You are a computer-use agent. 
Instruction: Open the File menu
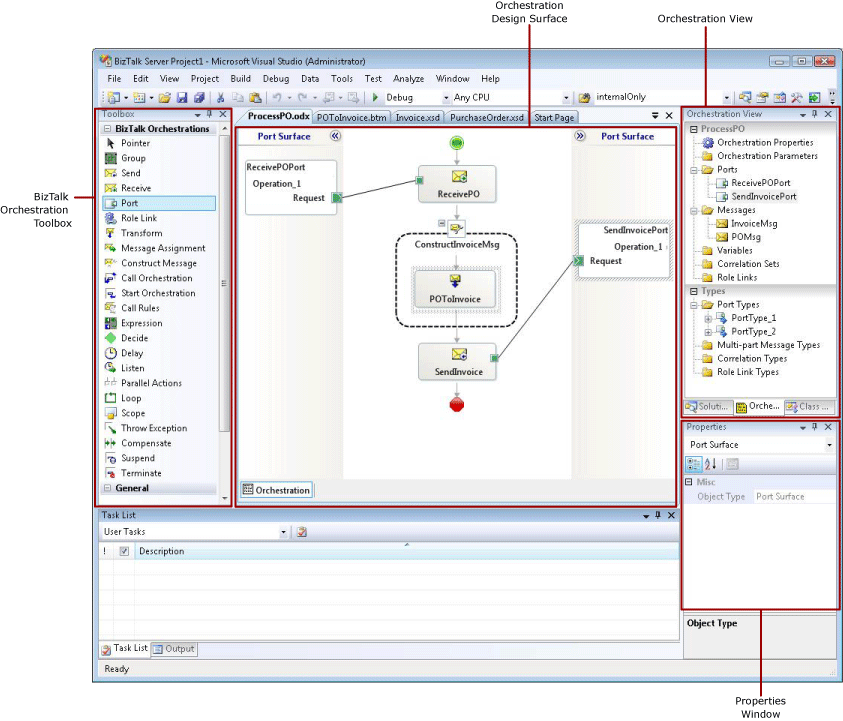(x=115, y=78)
